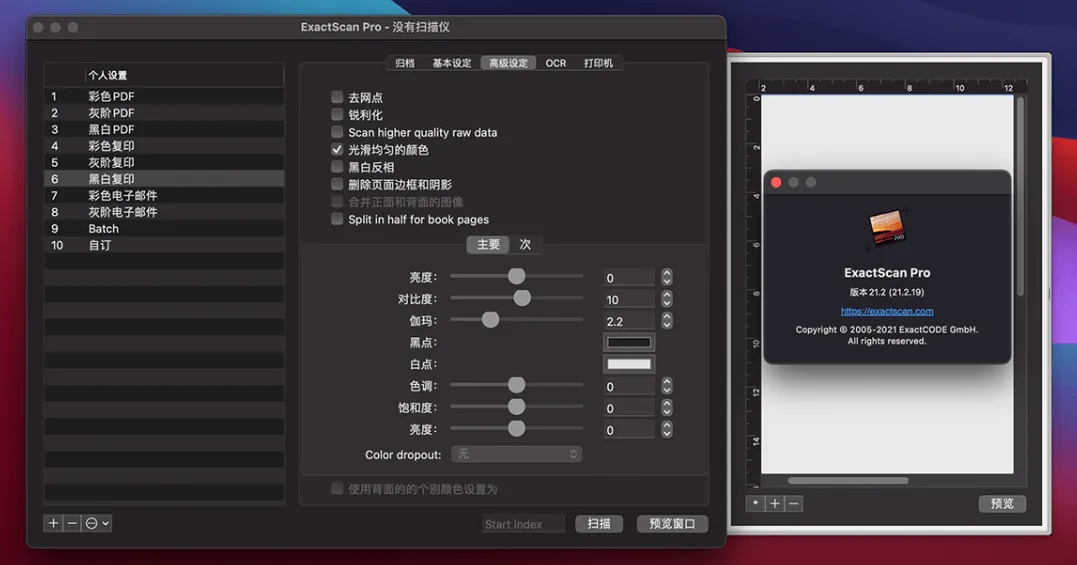Select profile 彩色复印
The height and width of the screenshot is (565, 1077).
pyautogui.click(x=164, y=146)
